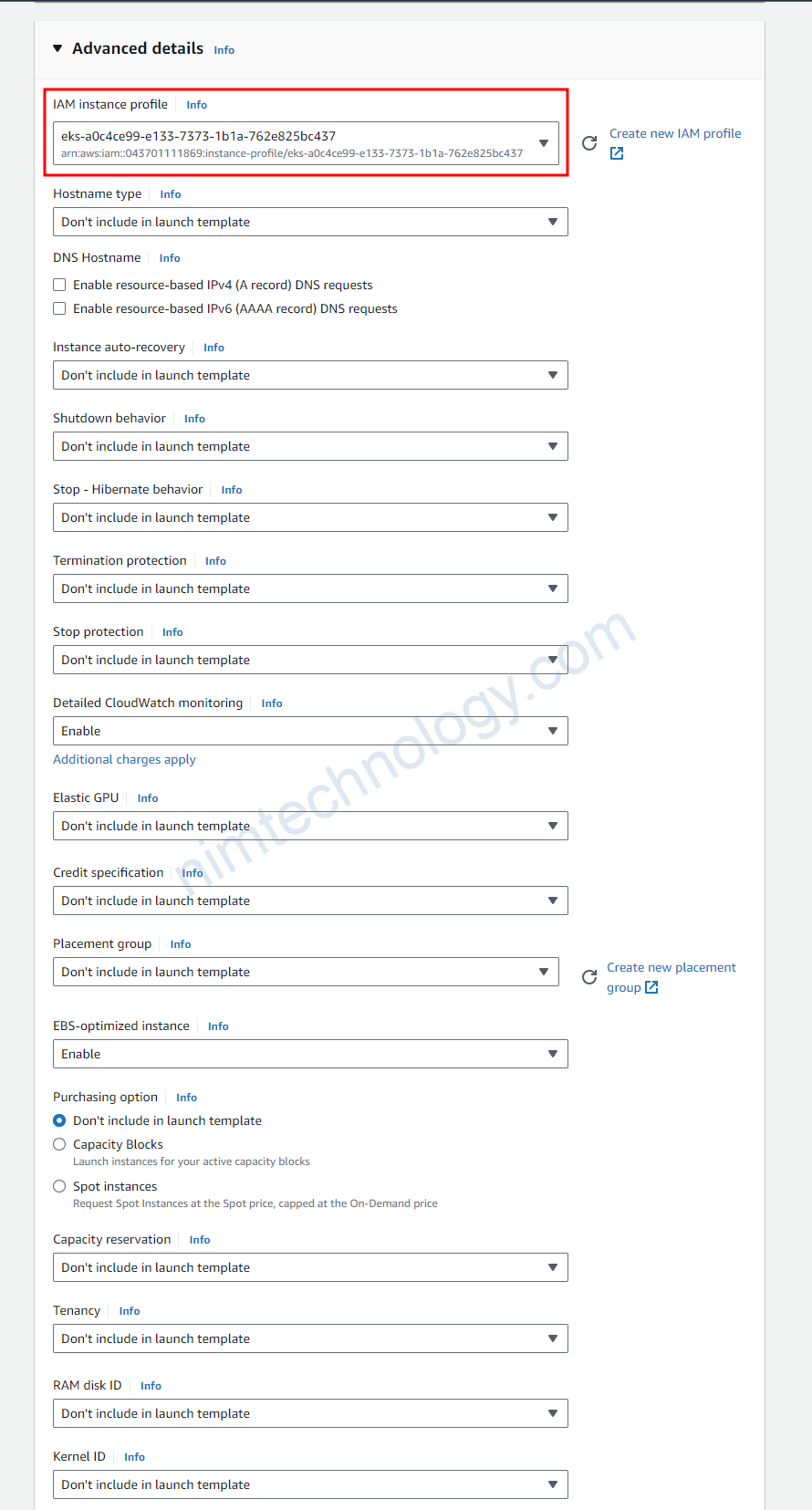Viewport: 812px width, 1510px height.
Task: Open the EBS-optimized instance dropdown
Action: pyautogui.click(x=310, y=1054)
